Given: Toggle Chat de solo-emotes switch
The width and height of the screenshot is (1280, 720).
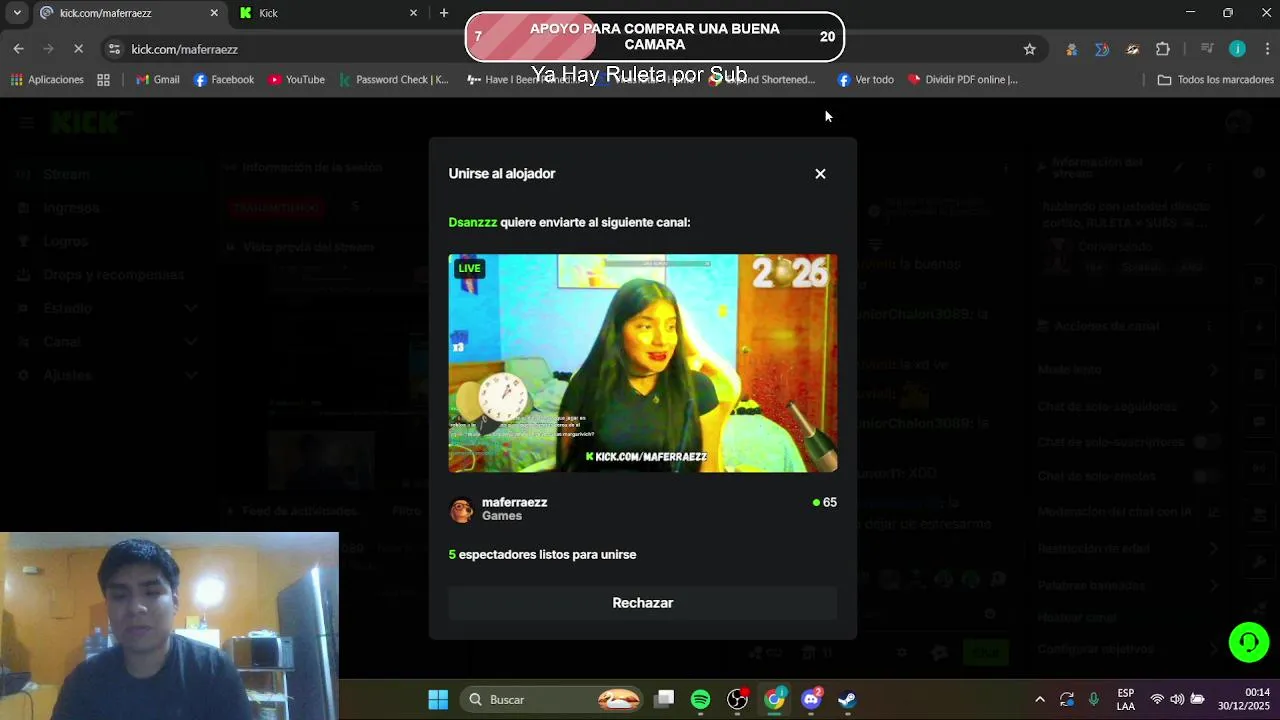Looking at the screenshot, I should pyautogui.click(x=1207, y=476).
